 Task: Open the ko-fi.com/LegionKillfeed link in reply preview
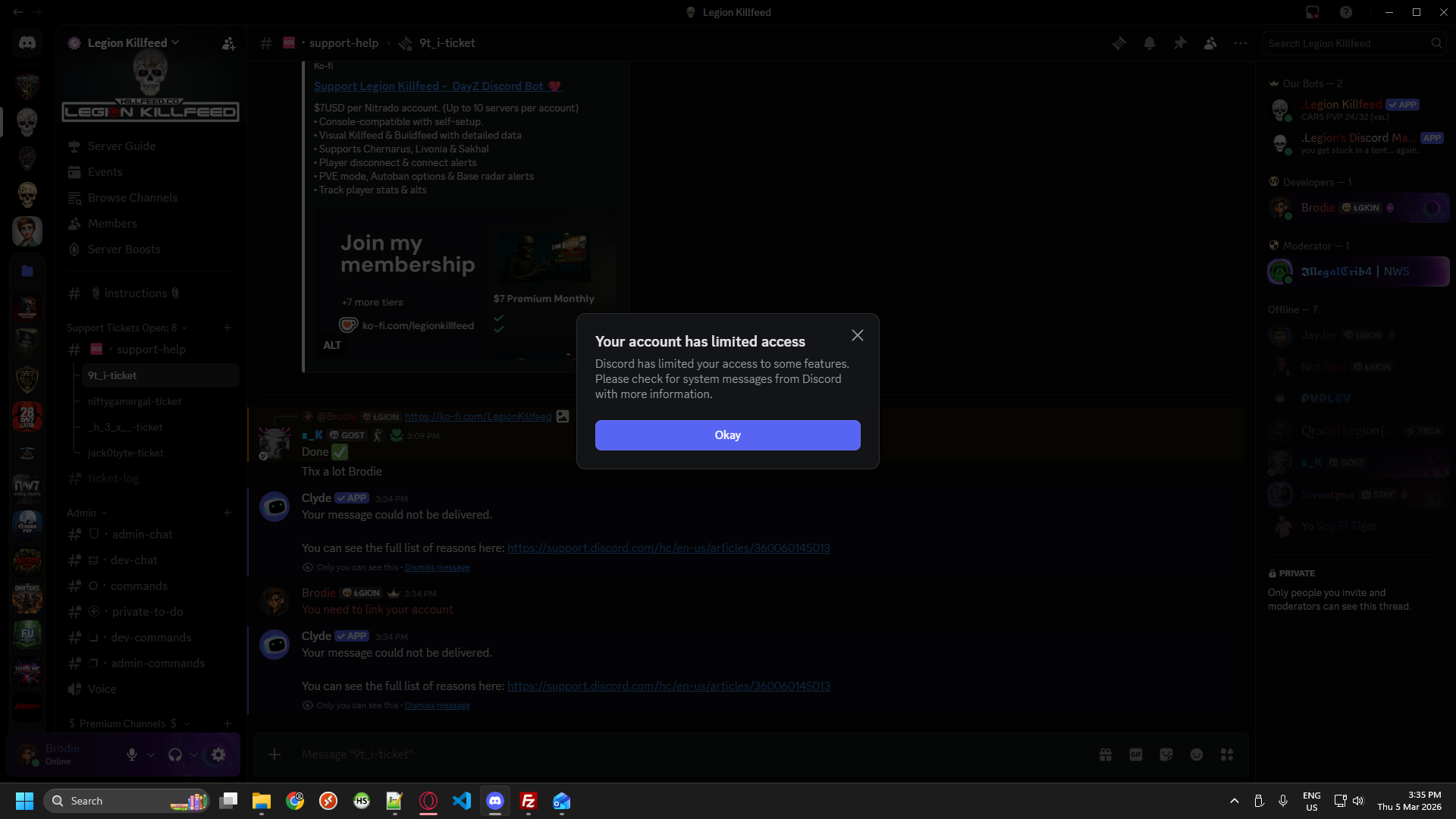tap(478, 416)
